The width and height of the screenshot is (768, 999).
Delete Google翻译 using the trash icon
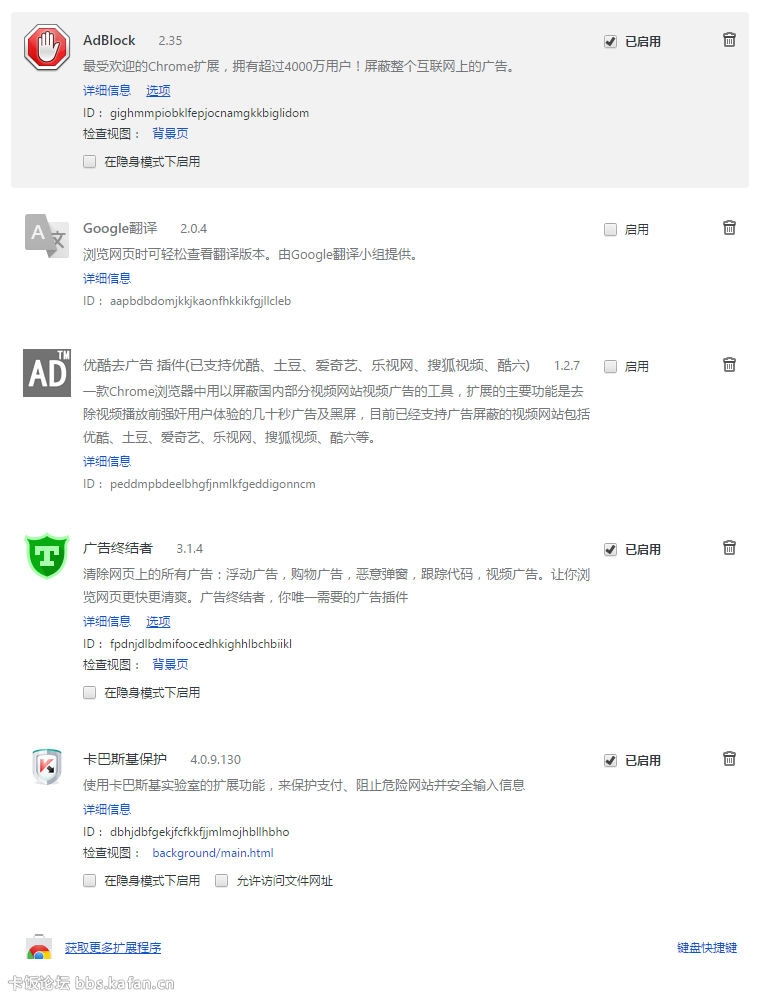(x=729, y=227)
